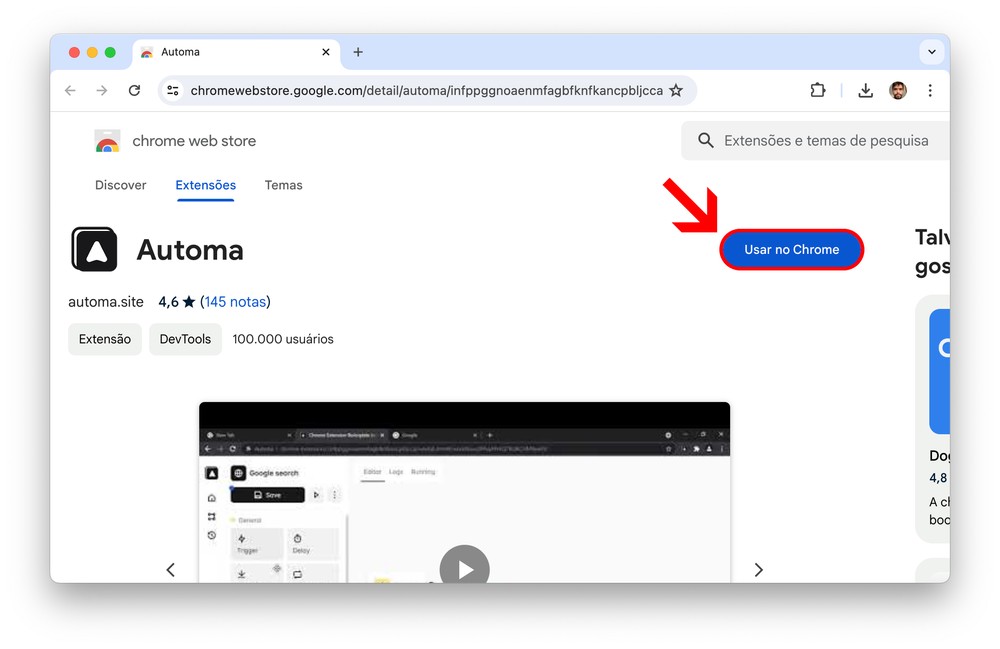The image size is (1000, 649).
Task: Click the Usar no Chrome button
Action: click(x=791, y=249)
